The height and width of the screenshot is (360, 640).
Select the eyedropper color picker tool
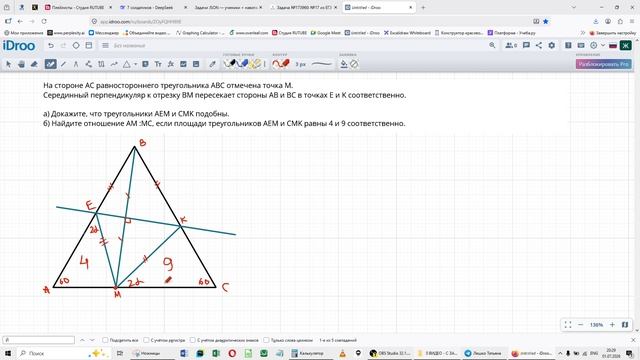[x=212, y=64]
